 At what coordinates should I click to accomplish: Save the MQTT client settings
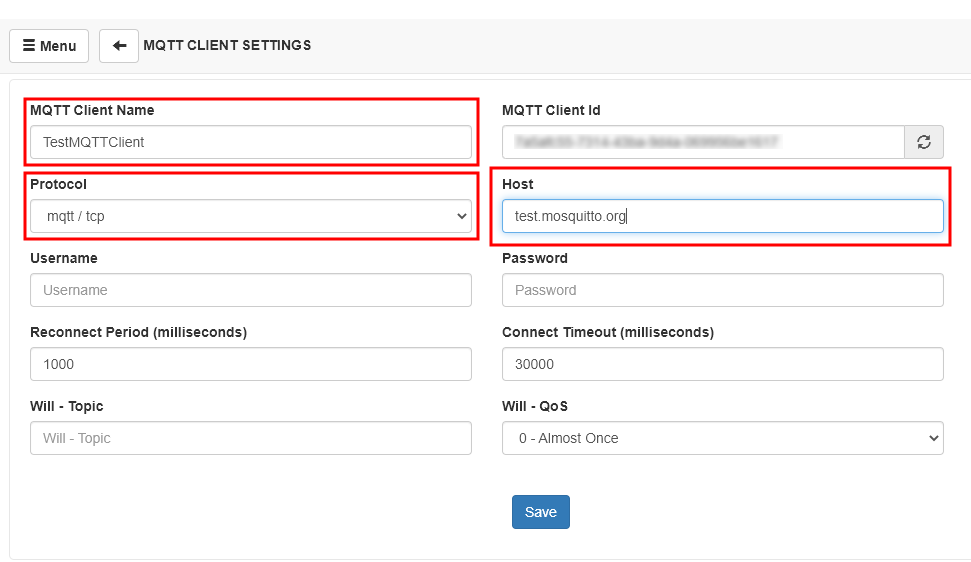click(541, 512)
